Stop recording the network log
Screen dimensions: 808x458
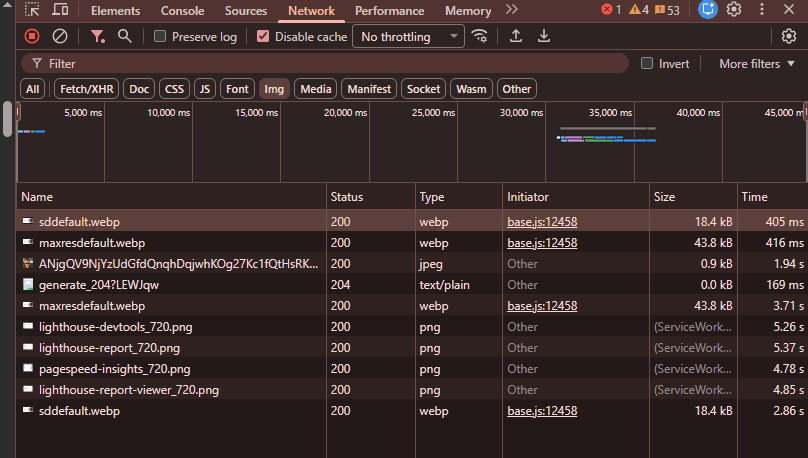click(32, 36)
